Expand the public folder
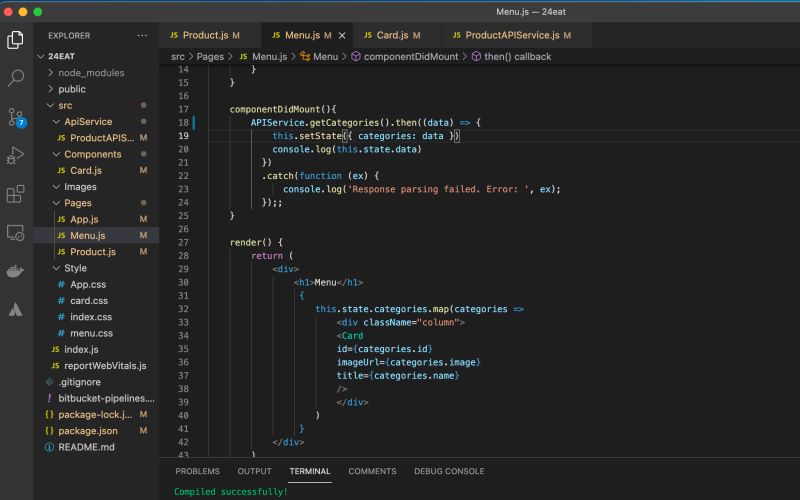800x500 pixels. coord(96,89)
